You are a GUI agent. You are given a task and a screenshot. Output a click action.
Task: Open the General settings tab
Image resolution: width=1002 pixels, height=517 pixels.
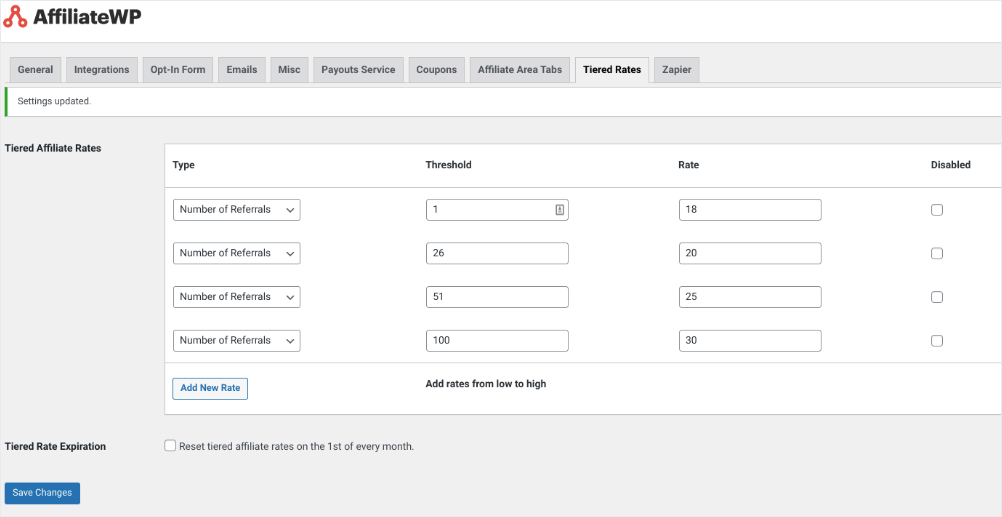point(35,70)
